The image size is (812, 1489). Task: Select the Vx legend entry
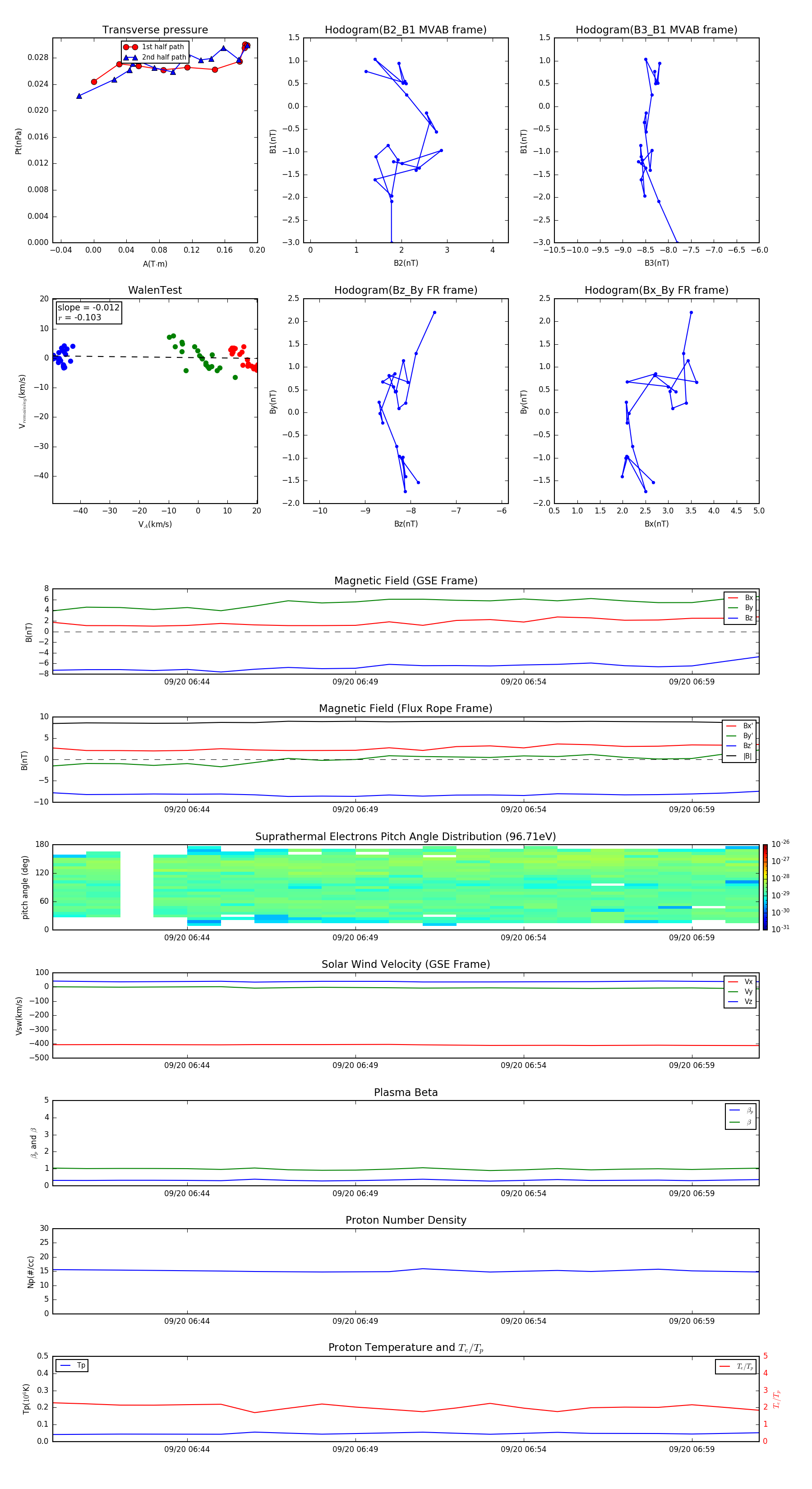click(x=740, y=981)
